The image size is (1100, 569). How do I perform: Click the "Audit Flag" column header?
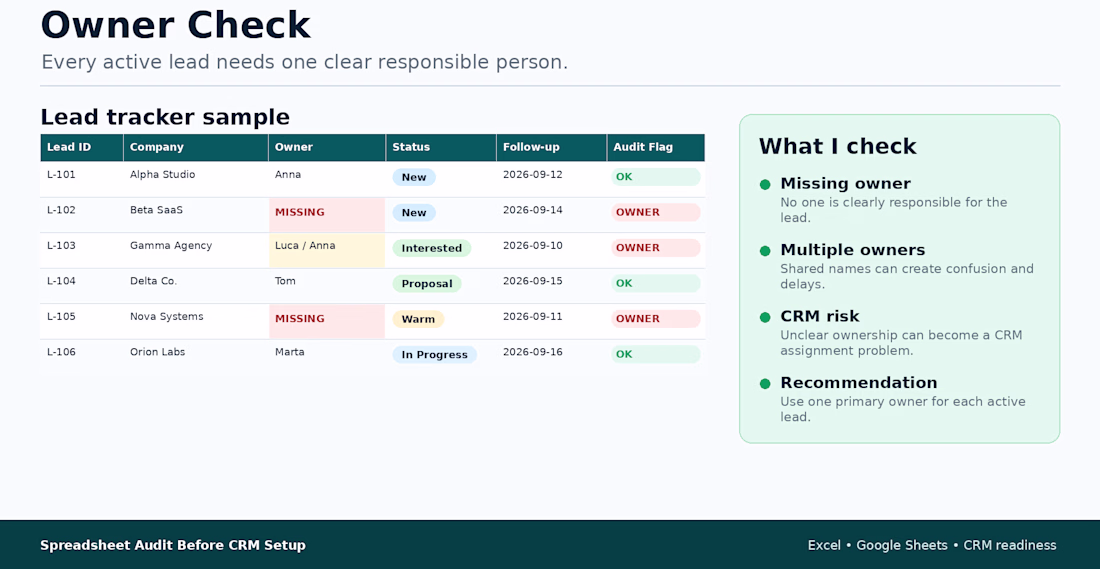pyautogui.click(x=655, y=147)
